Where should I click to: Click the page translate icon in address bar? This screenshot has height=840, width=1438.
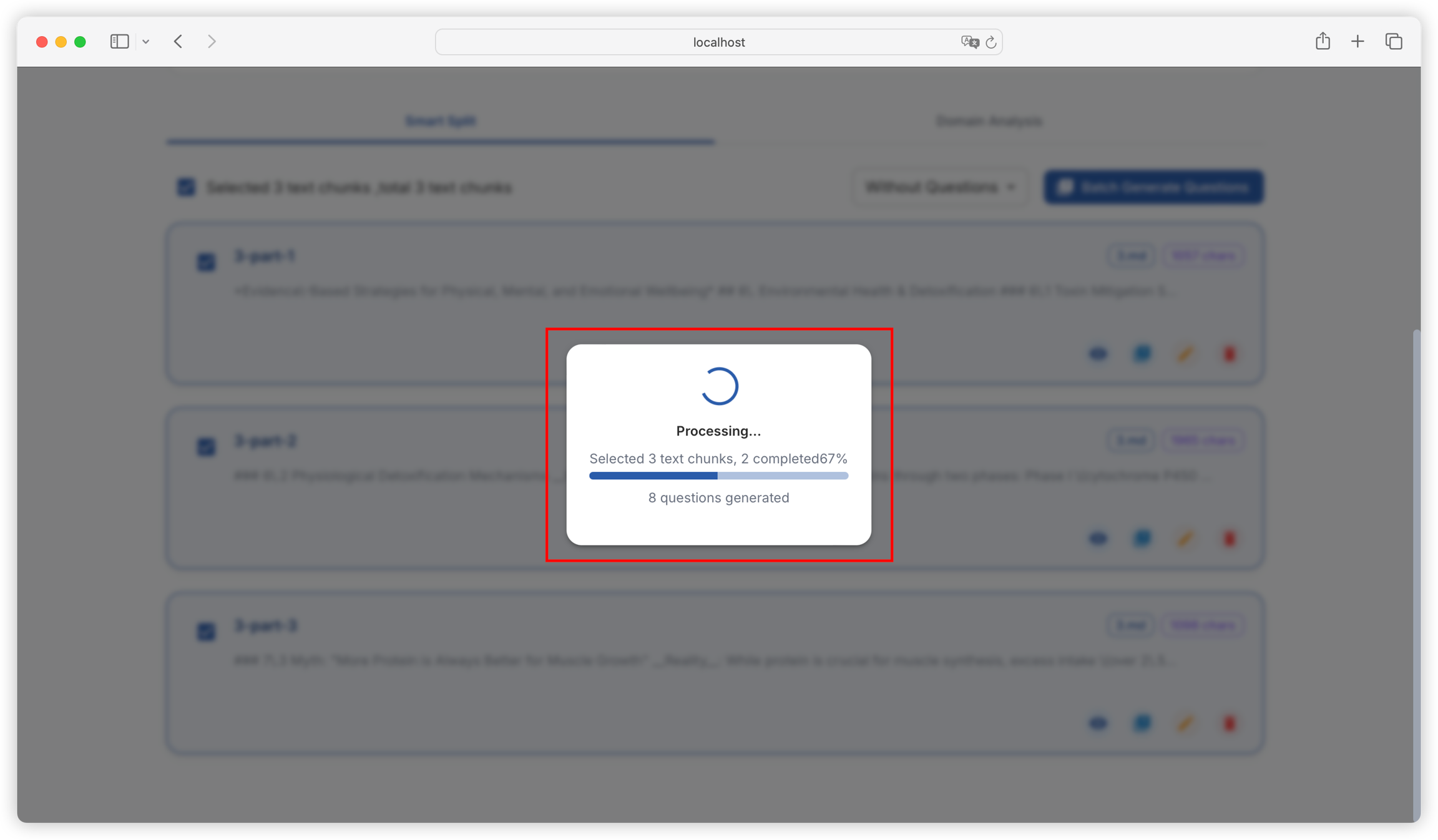[x=969, y=42]
